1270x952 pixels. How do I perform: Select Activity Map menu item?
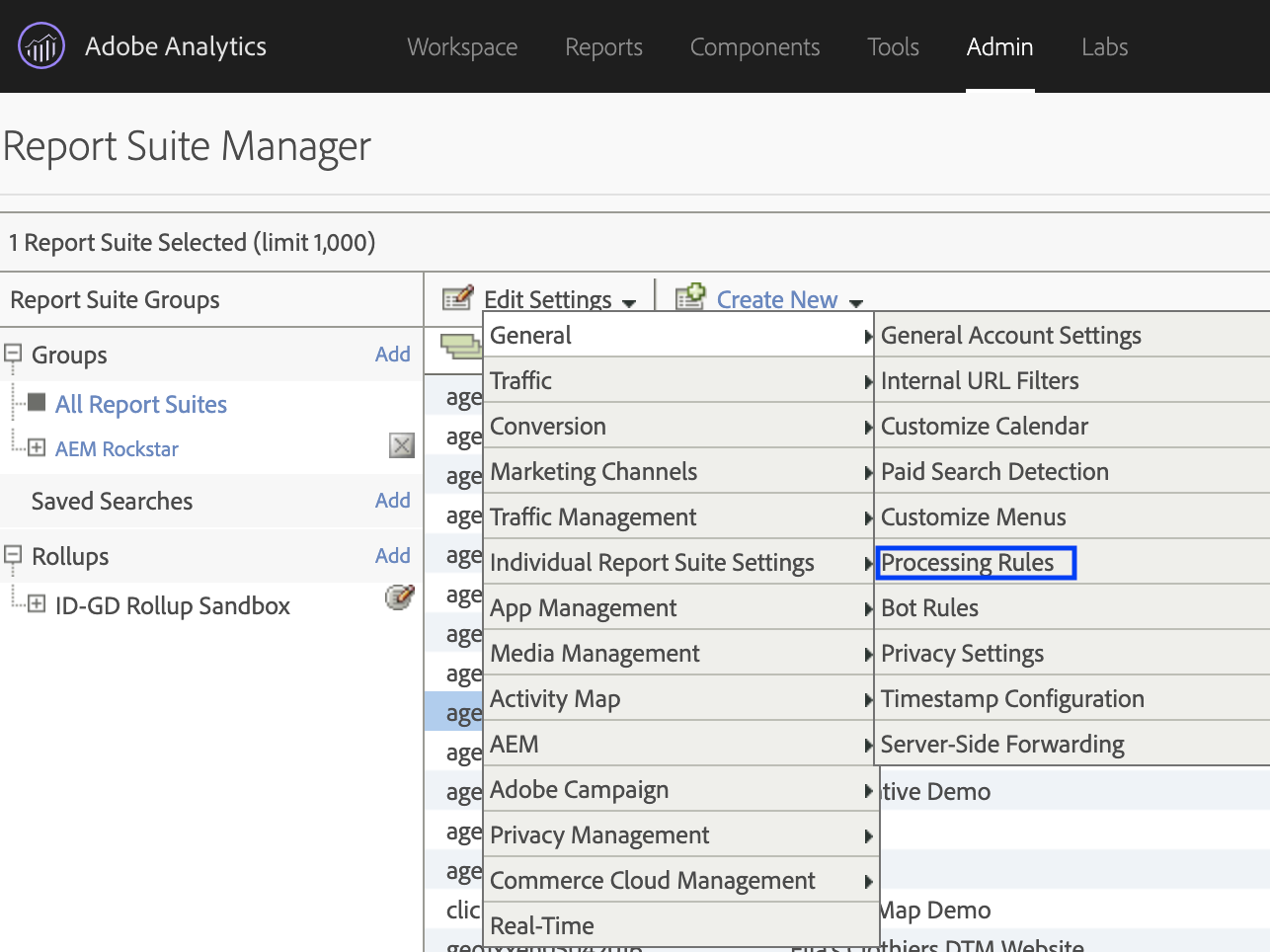(x=680, y=698)
